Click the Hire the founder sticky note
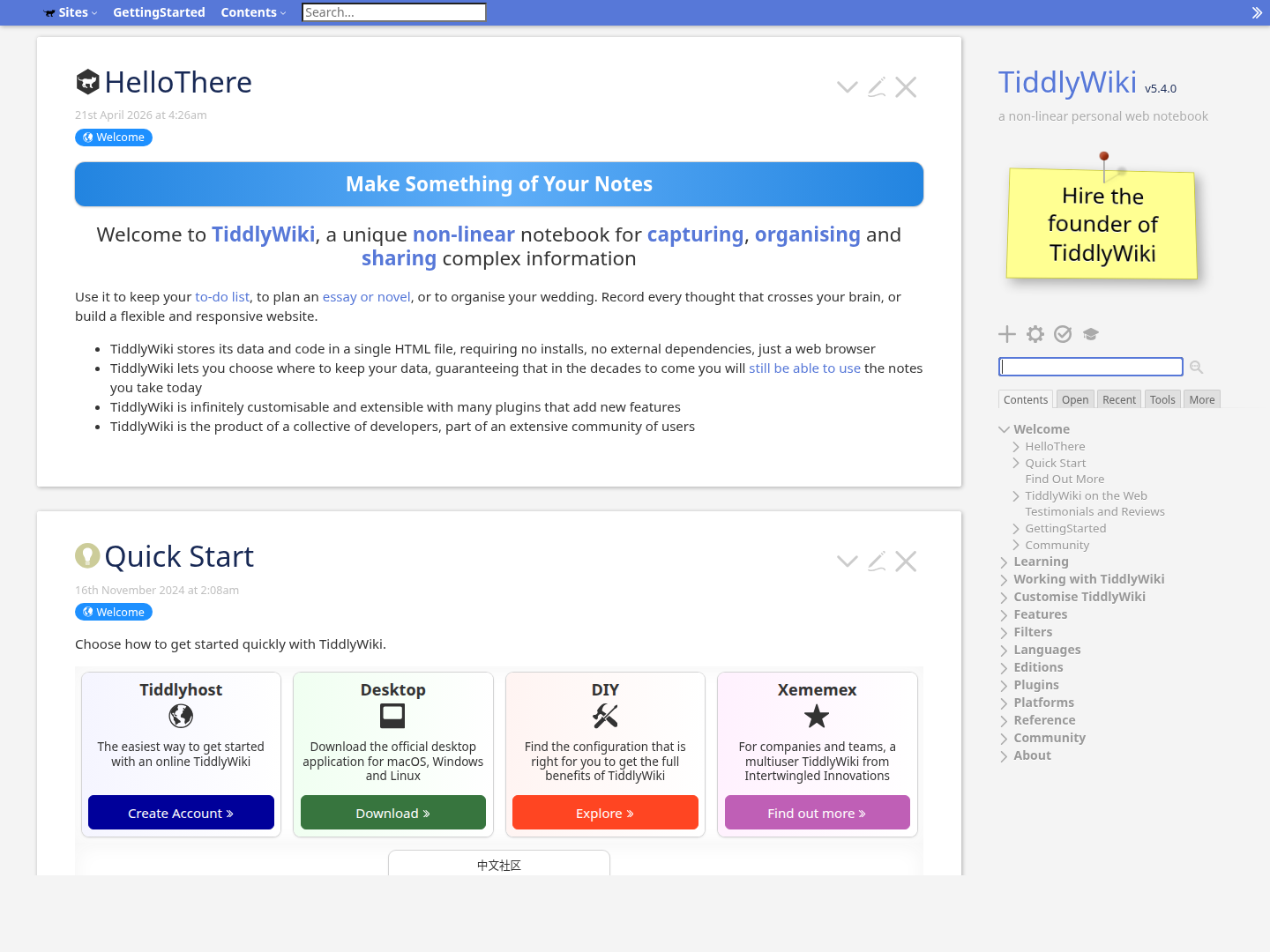 pyautogui.click(x=1102, y=224)
